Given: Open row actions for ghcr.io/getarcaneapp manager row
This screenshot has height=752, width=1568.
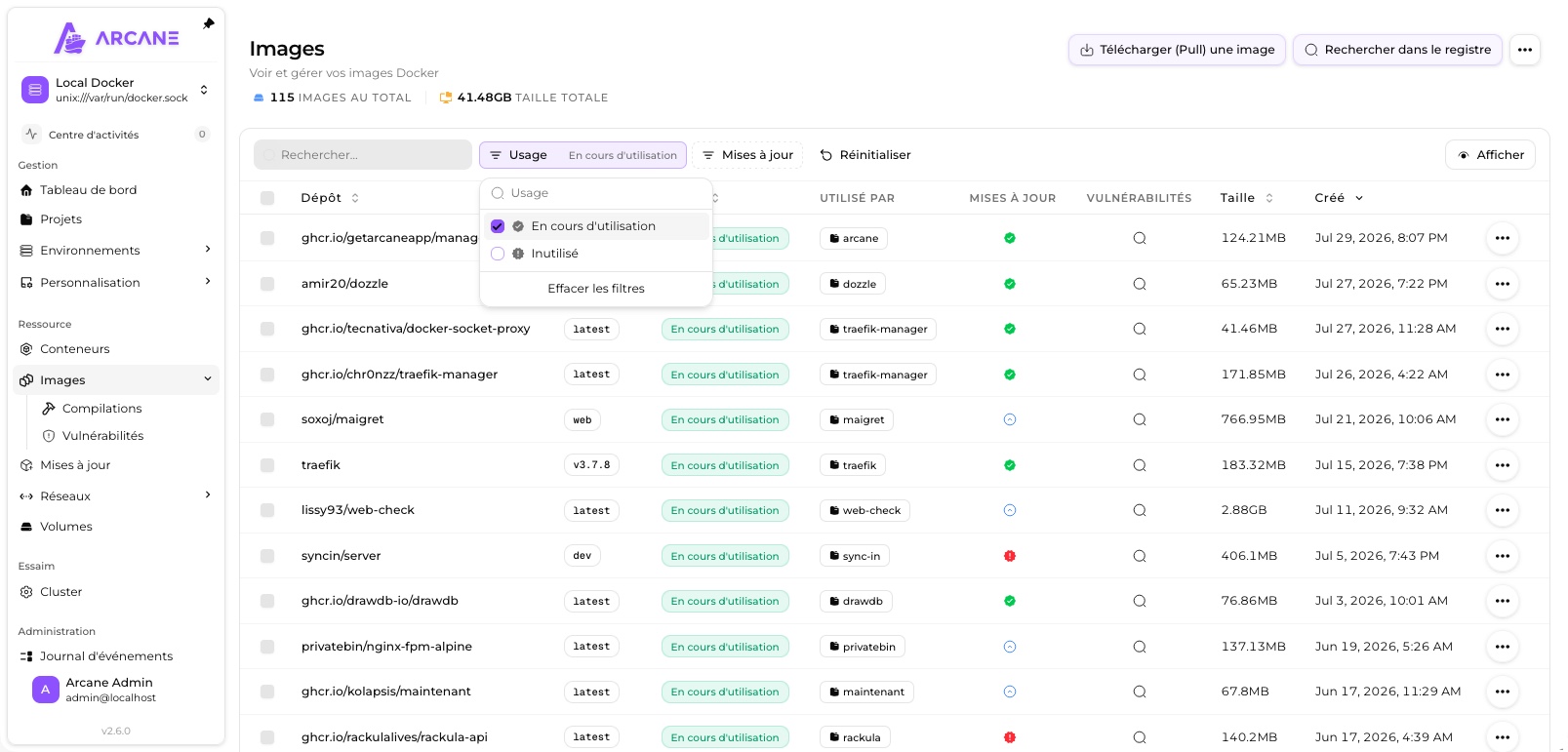Looking at the screenshot, I should pos(1502,238).
